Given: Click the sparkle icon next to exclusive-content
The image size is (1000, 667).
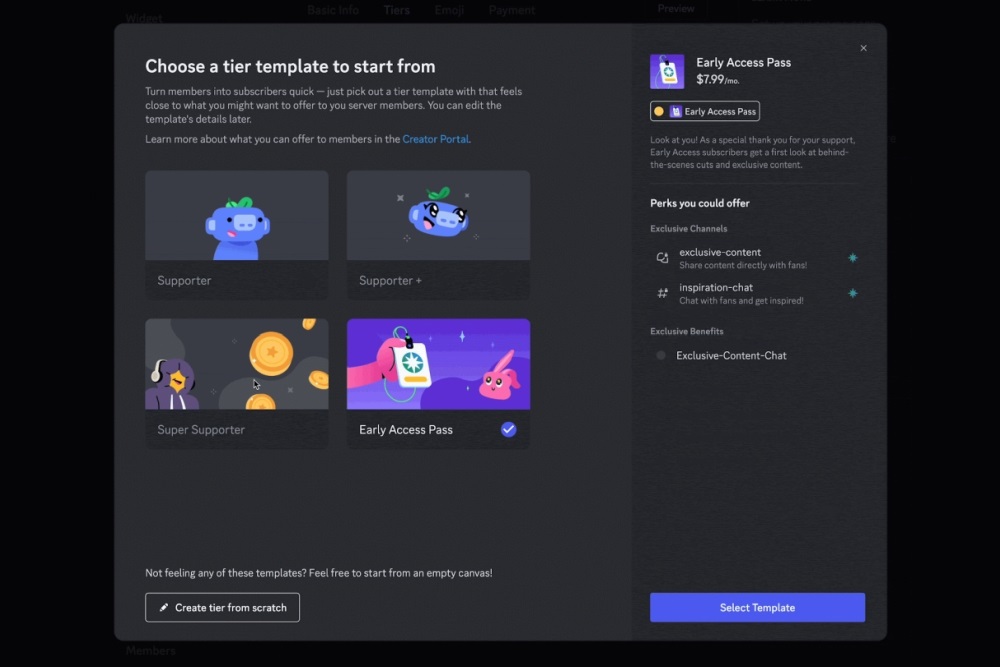Looking at the screenshot, I should [853, 258].
